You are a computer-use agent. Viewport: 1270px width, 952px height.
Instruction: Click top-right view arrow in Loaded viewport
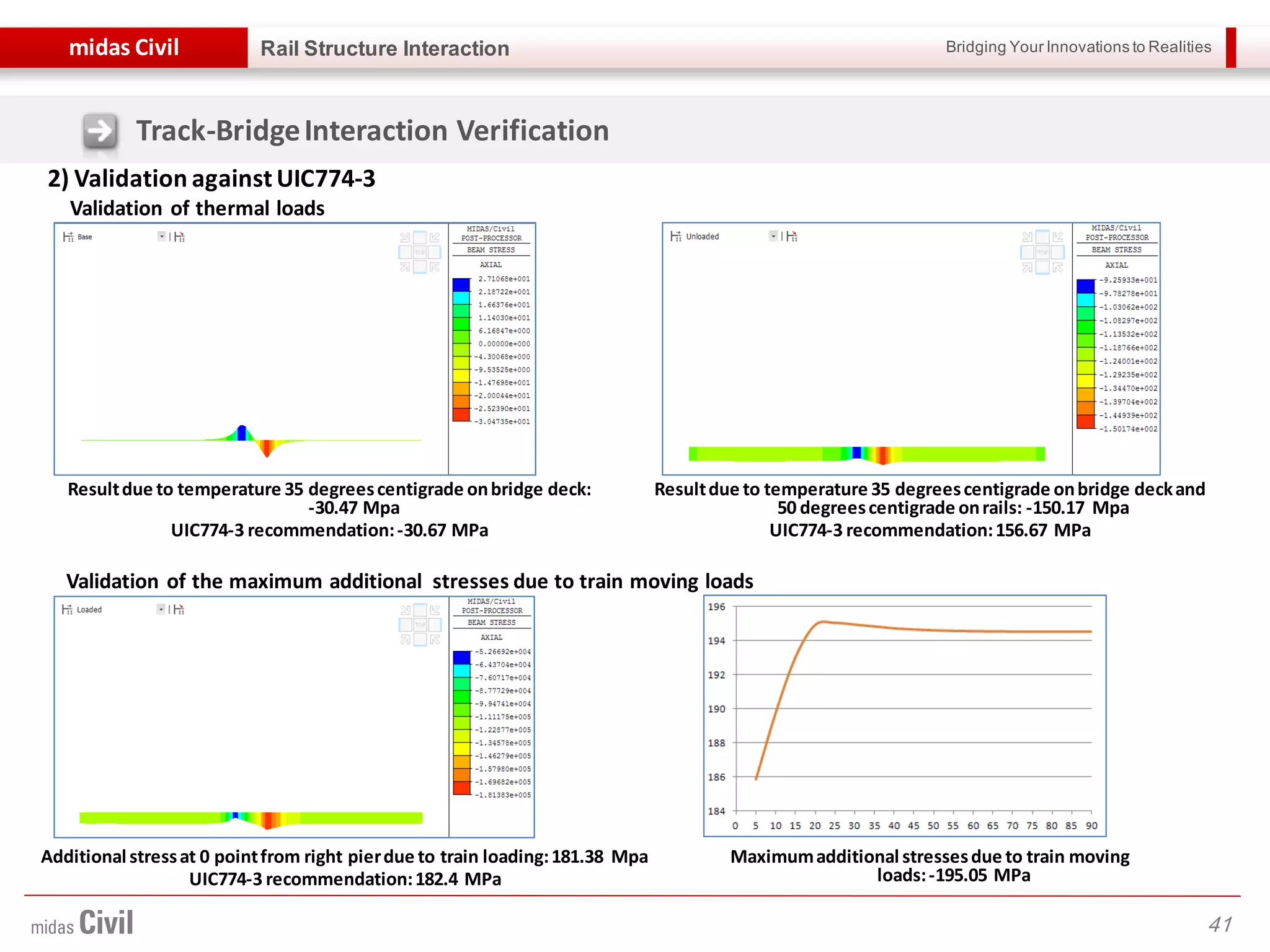435,610
